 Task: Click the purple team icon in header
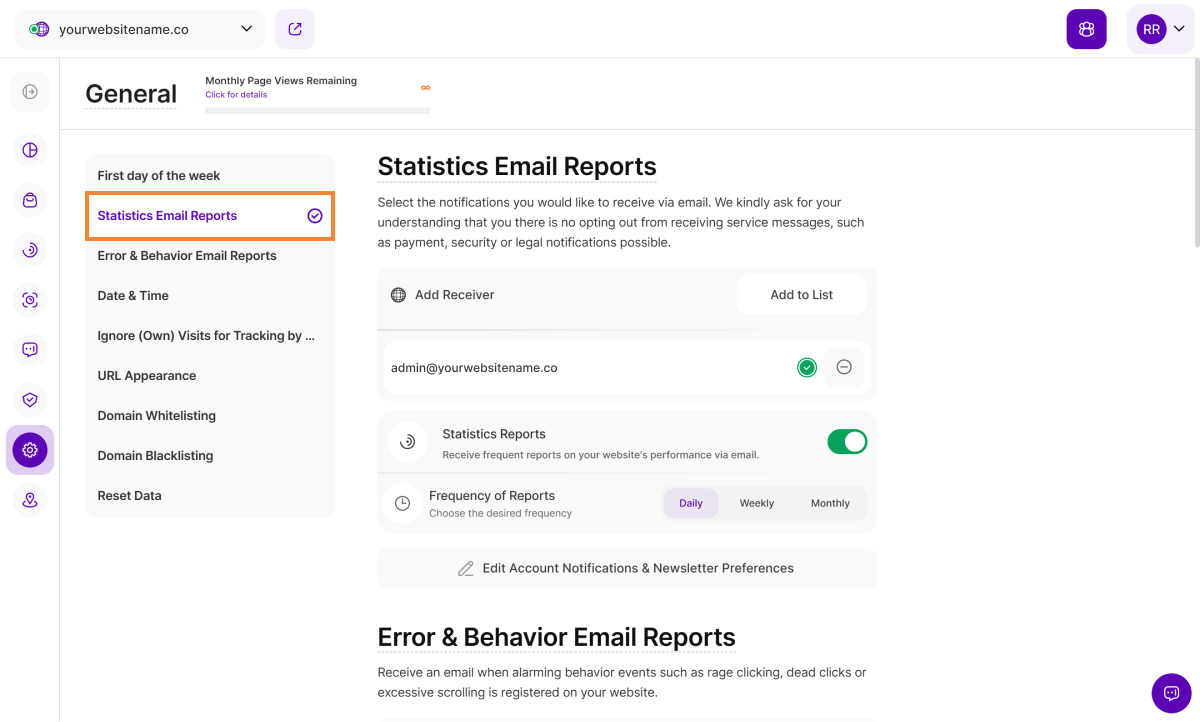pyautogui.click(x=1086, y=29)
